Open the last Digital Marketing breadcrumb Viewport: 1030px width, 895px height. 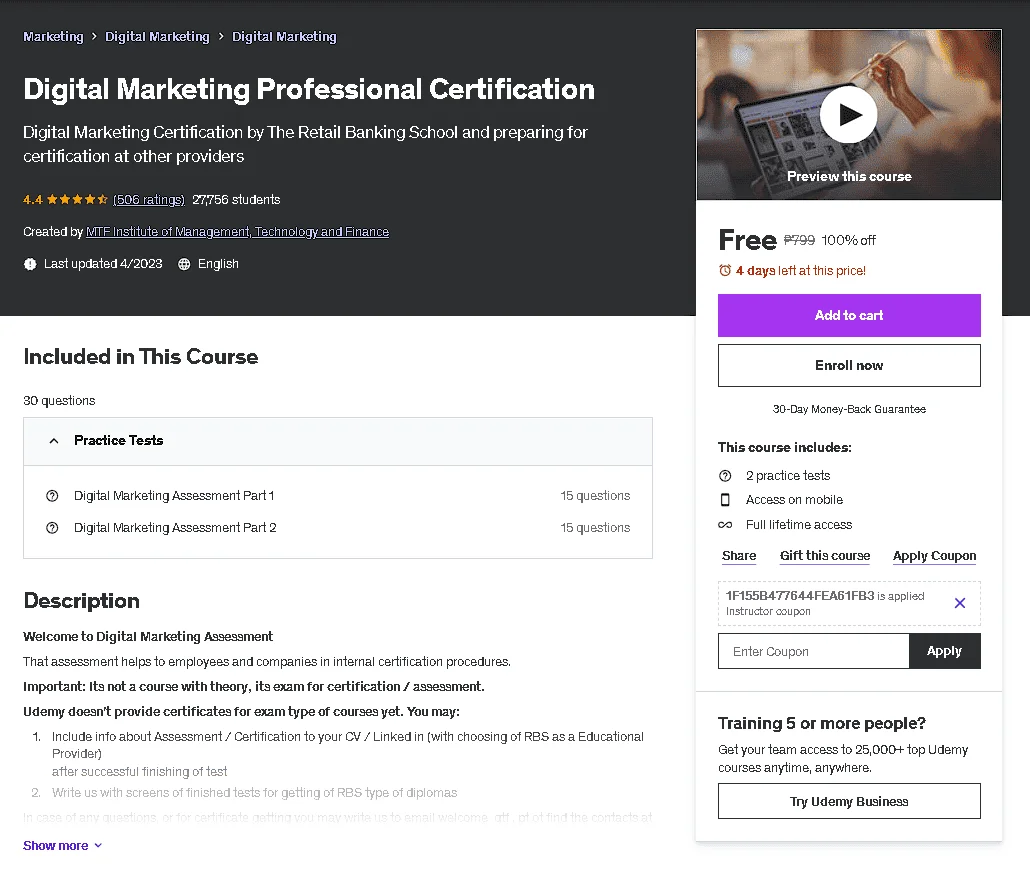coord(284,37)
